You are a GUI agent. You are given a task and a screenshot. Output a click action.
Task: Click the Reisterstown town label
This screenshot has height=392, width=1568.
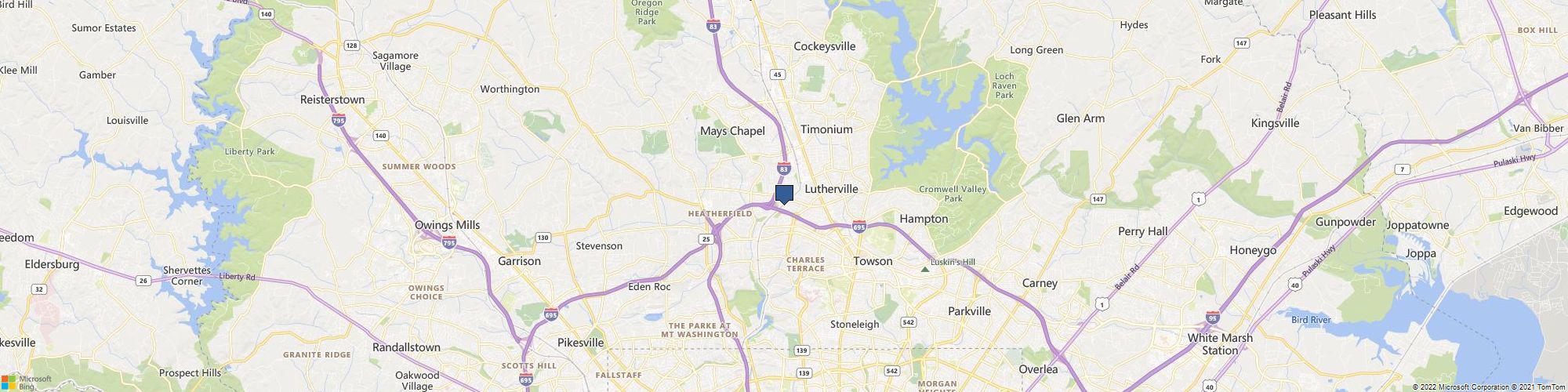(x=332, y=100)
